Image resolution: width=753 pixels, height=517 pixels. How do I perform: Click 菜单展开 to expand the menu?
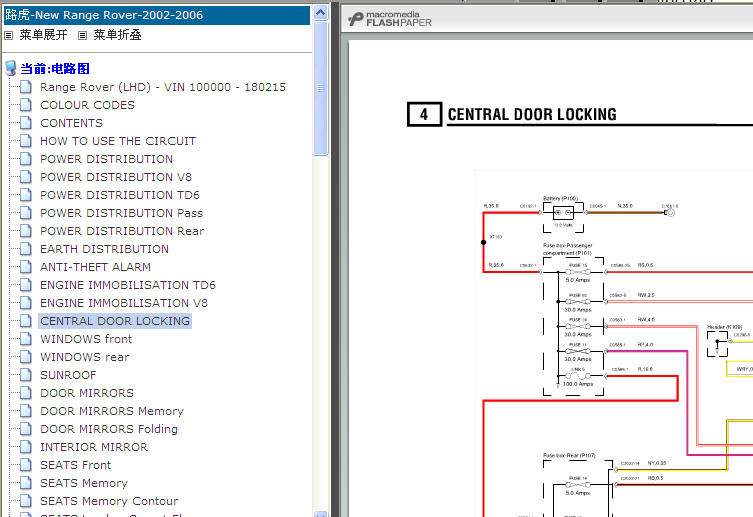43,35
